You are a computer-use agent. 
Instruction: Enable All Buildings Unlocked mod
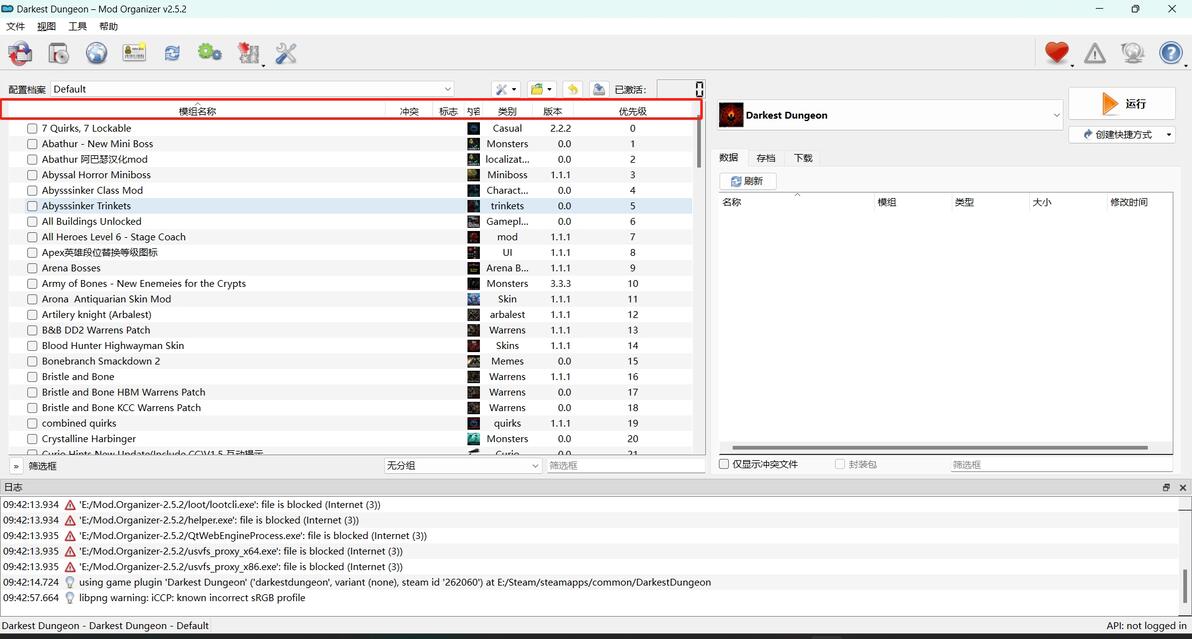coord(32,221)
